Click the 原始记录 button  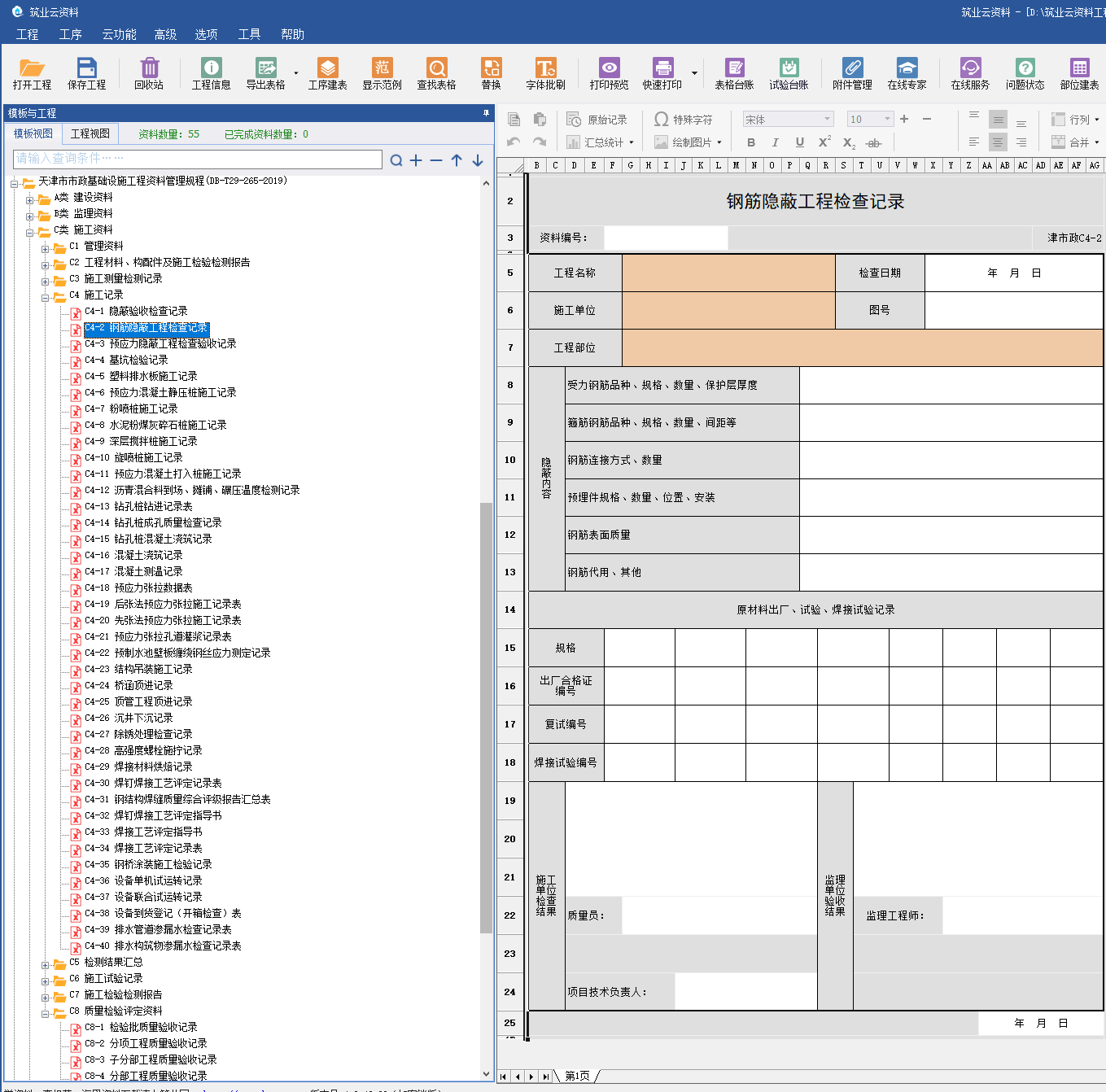coord(597,120)
